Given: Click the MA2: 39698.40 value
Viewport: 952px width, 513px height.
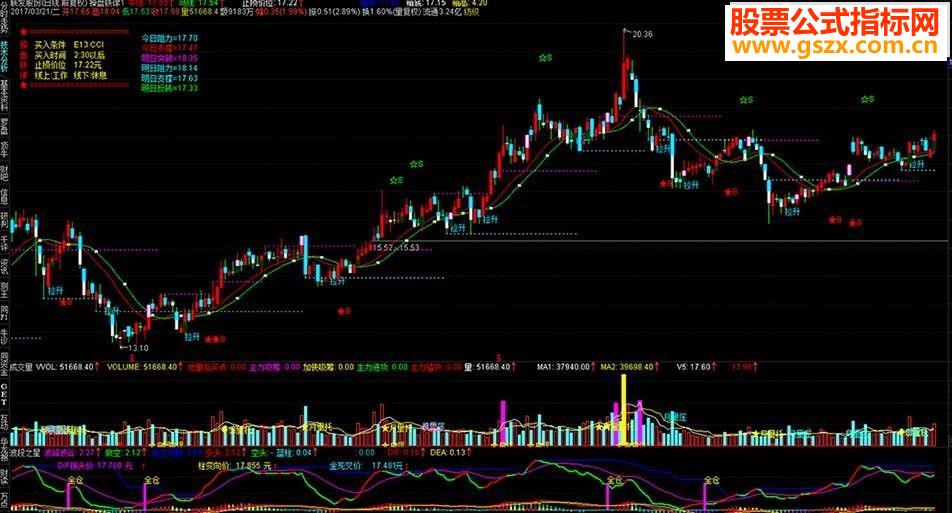Looking at the screenshot, I should point(627,367).
